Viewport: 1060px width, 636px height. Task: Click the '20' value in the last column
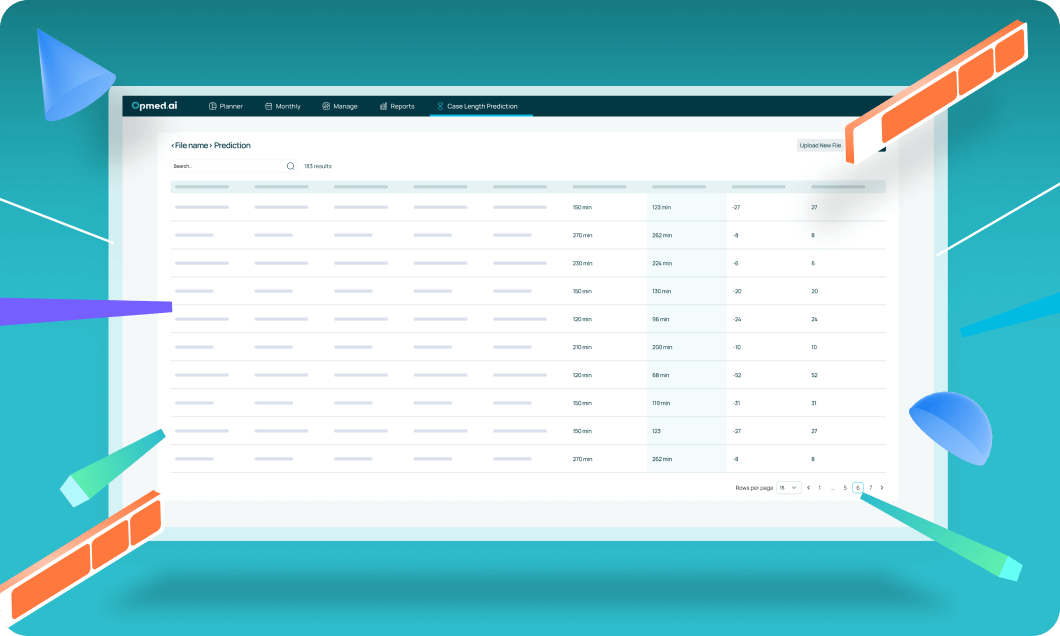(815, 291)
